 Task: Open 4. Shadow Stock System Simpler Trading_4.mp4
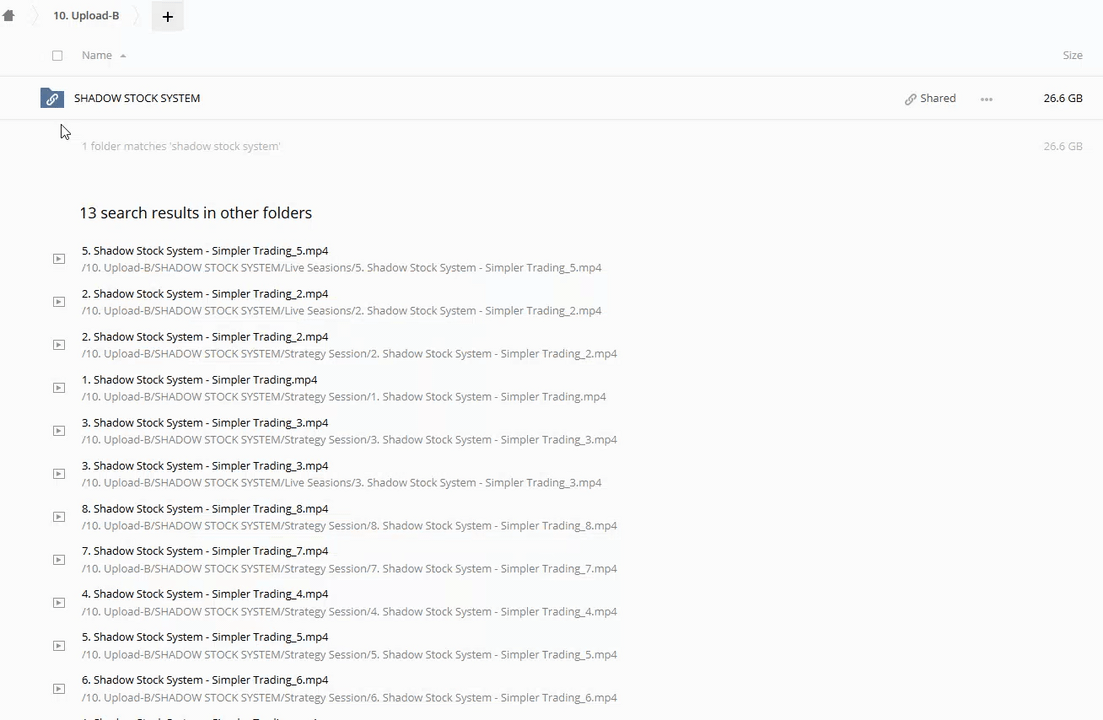(x=205, y=594)
